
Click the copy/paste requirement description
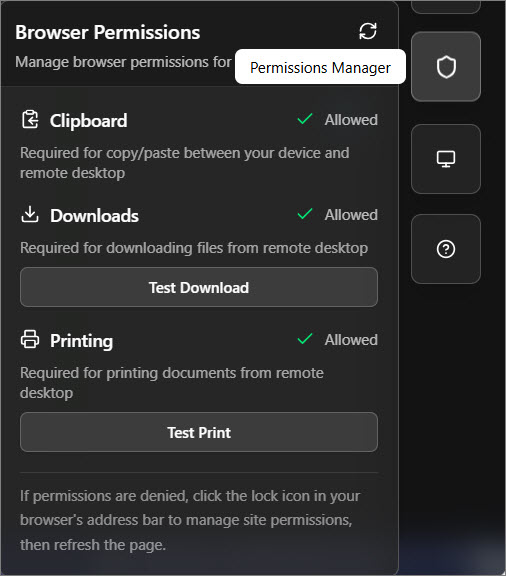184,163
